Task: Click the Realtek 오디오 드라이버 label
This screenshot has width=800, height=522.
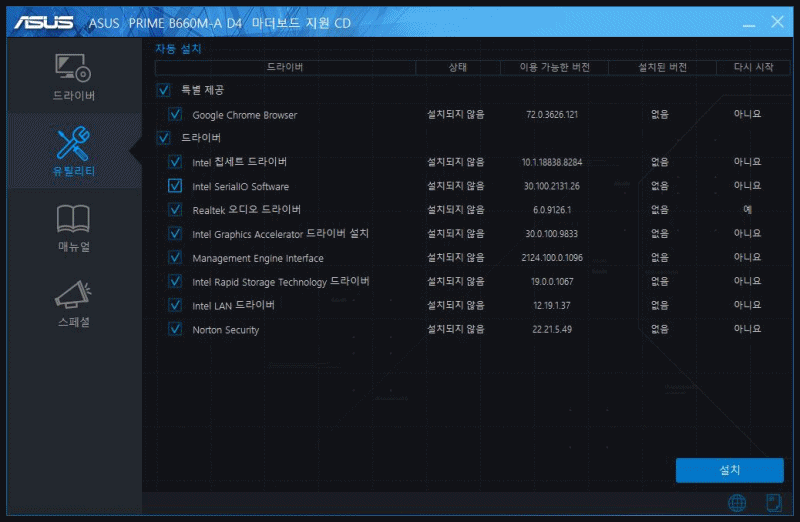Action: [x=246, y=210]
